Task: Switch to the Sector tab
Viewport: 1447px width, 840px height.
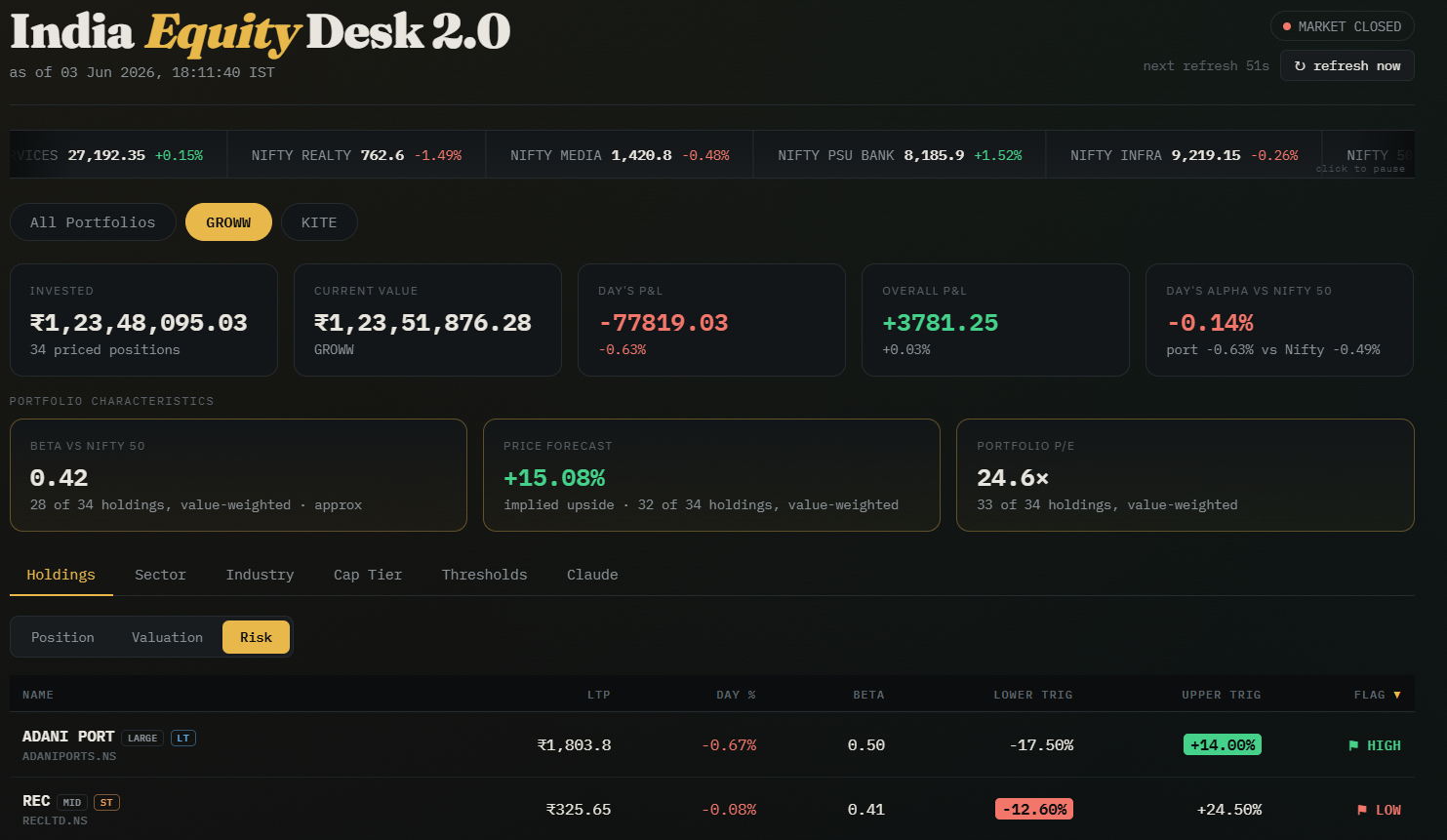Action: (160, 575)
